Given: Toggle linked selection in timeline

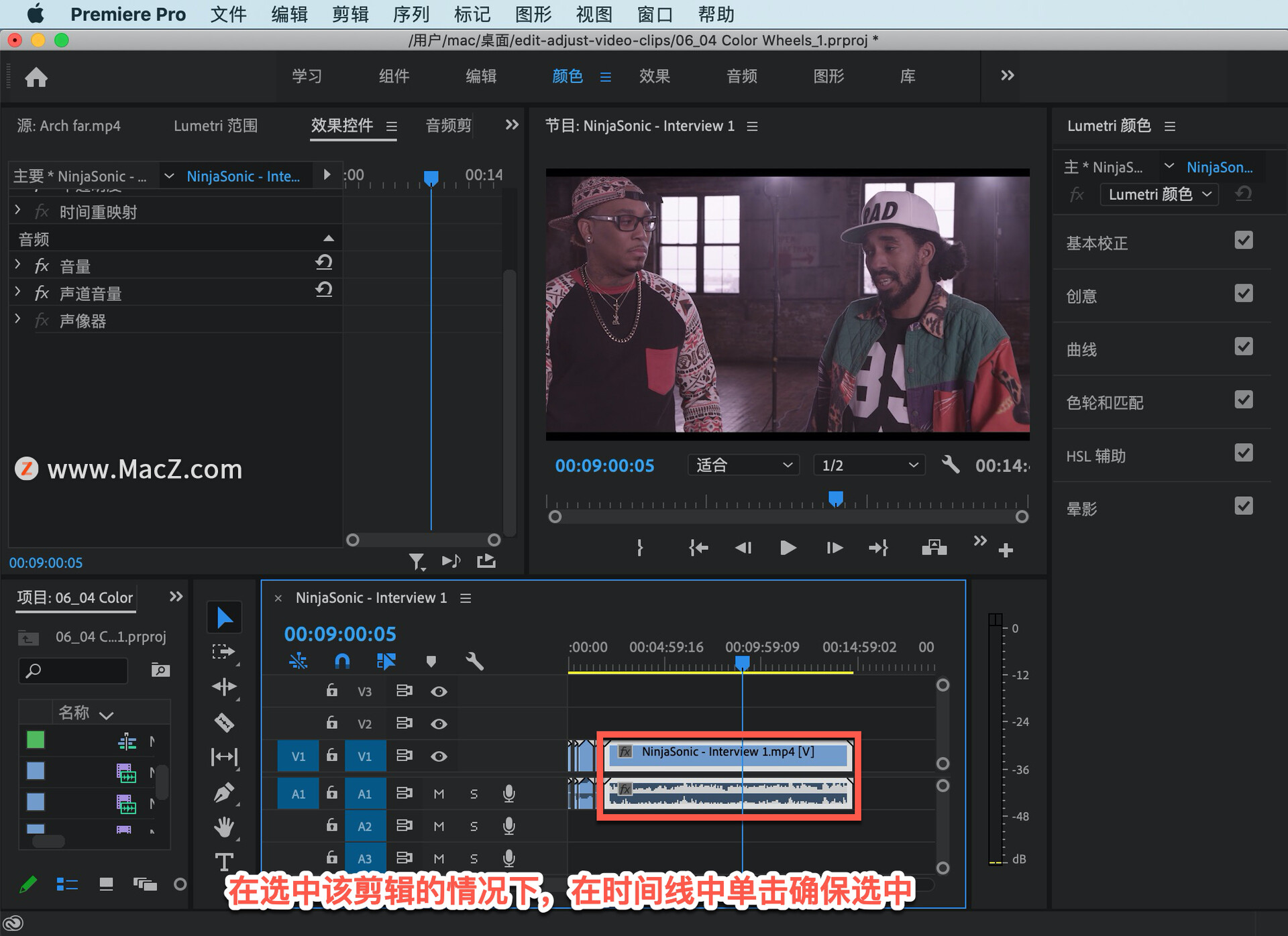Looking at the screenshot, I should coord(386,662).
